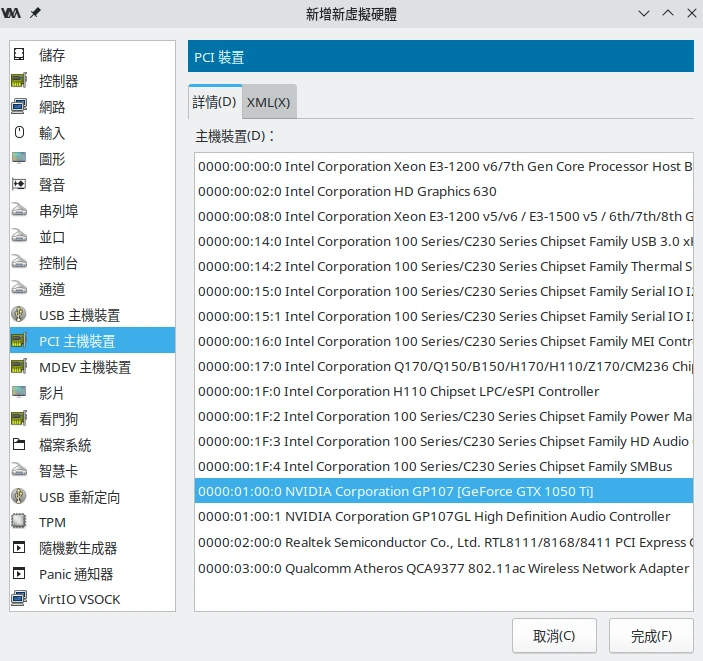Image resolution: width=703 pixels, height=661 pixels.
Task: Pin the window using the pushpin icon
Action: tap(36, 12)
